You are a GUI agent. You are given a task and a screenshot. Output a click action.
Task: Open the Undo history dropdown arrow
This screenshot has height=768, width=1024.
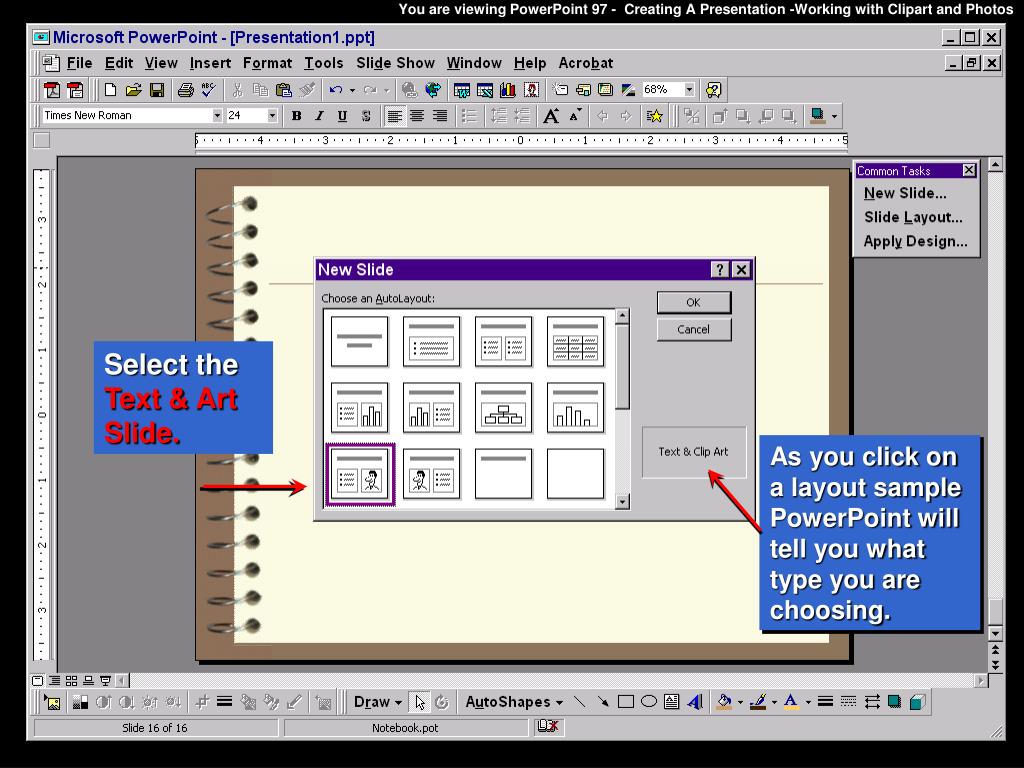click(352, 90)
